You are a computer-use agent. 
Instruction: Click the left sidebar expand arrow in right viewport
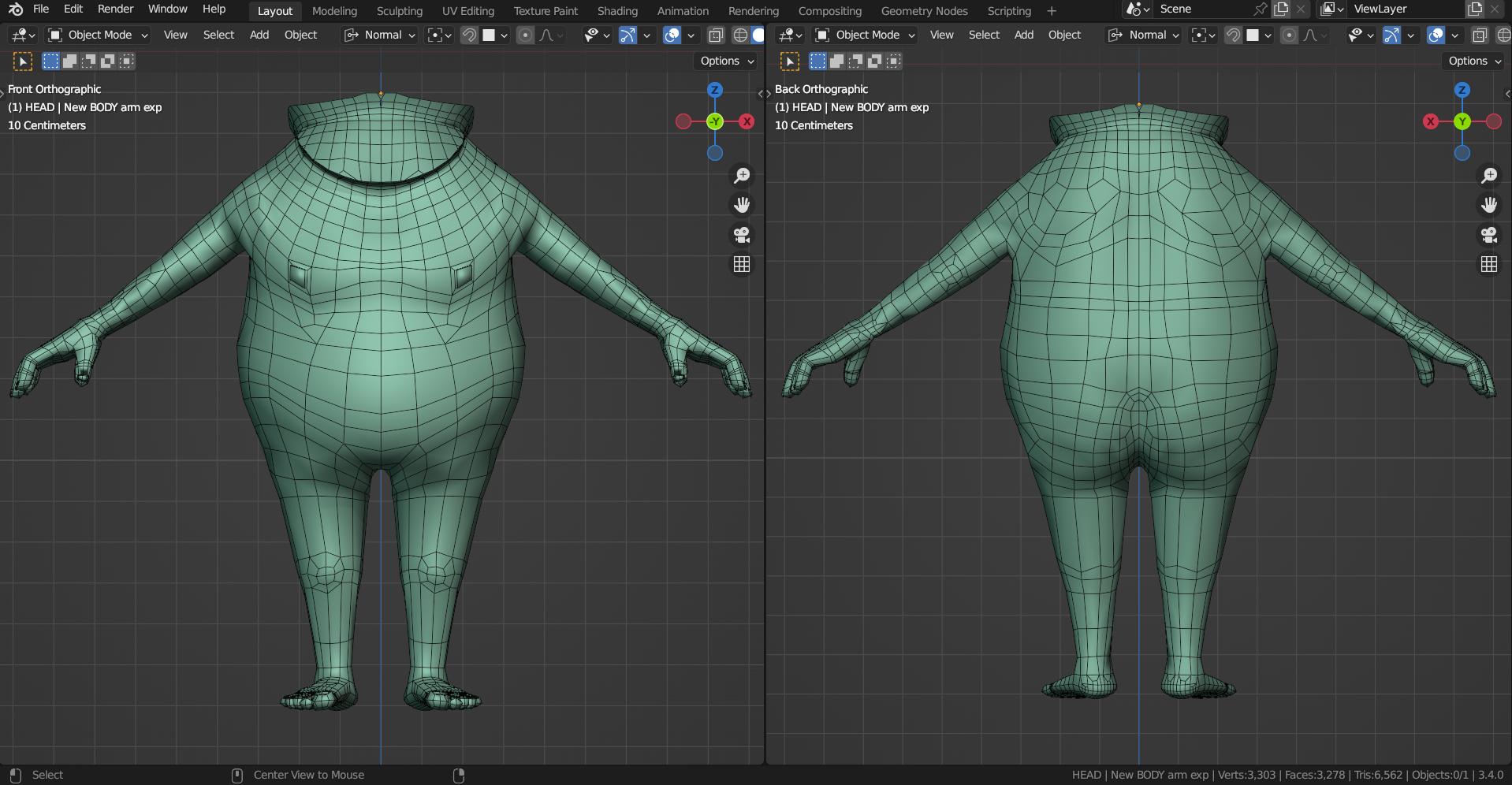point(769,94)
